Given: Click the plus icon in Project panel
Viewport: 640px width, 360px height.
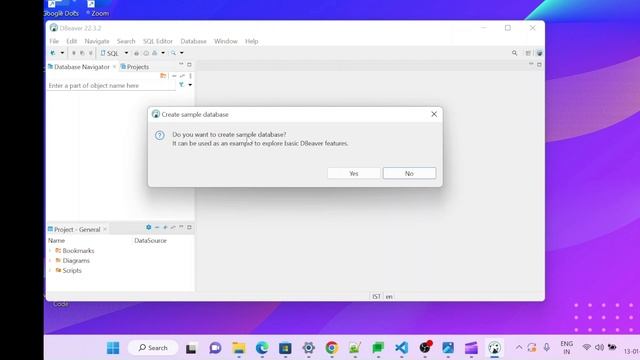Looking at the screenshot, I should [x=165, y=227].
